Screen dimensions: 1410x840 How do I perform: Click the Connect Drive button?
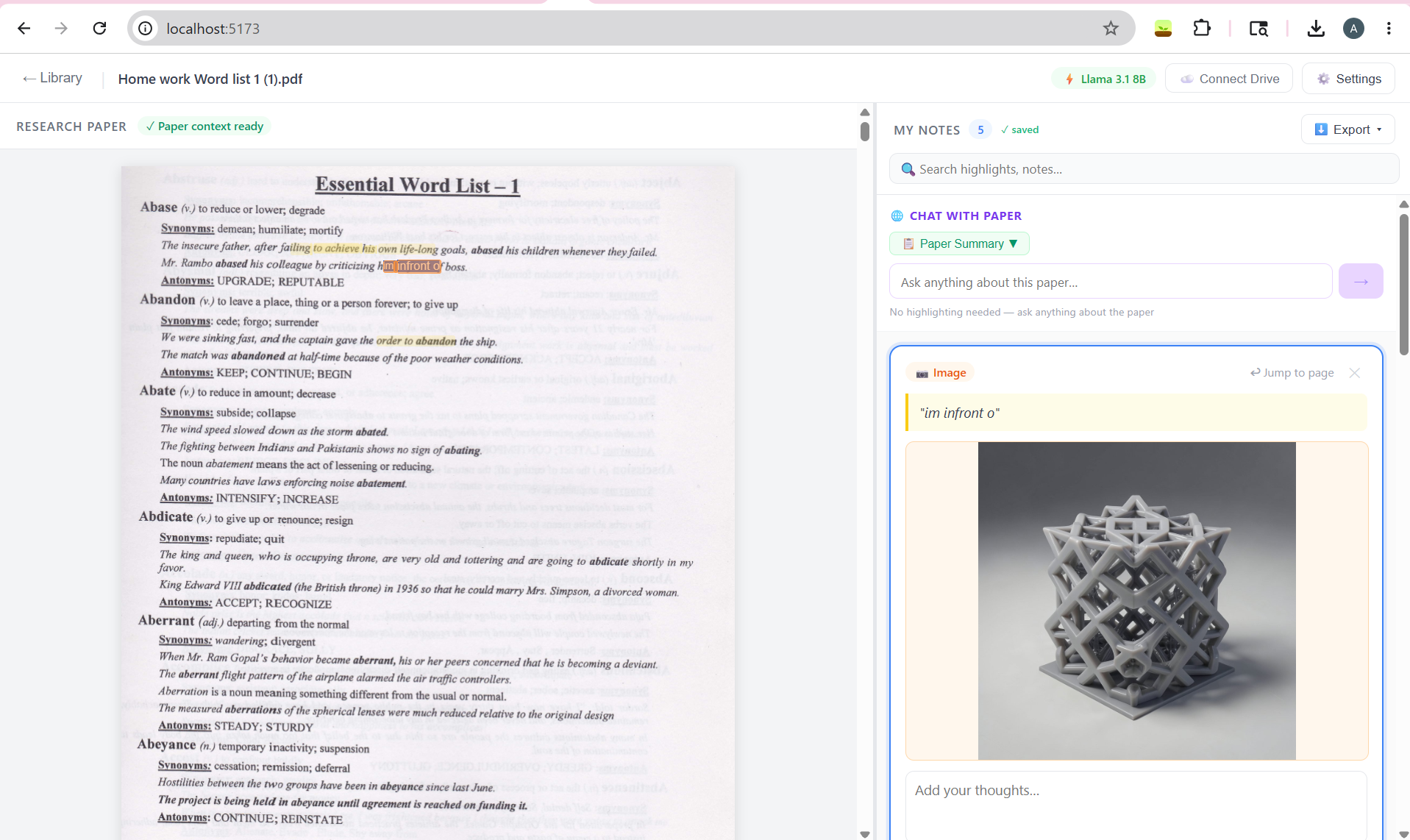[x=1229, y=79]
